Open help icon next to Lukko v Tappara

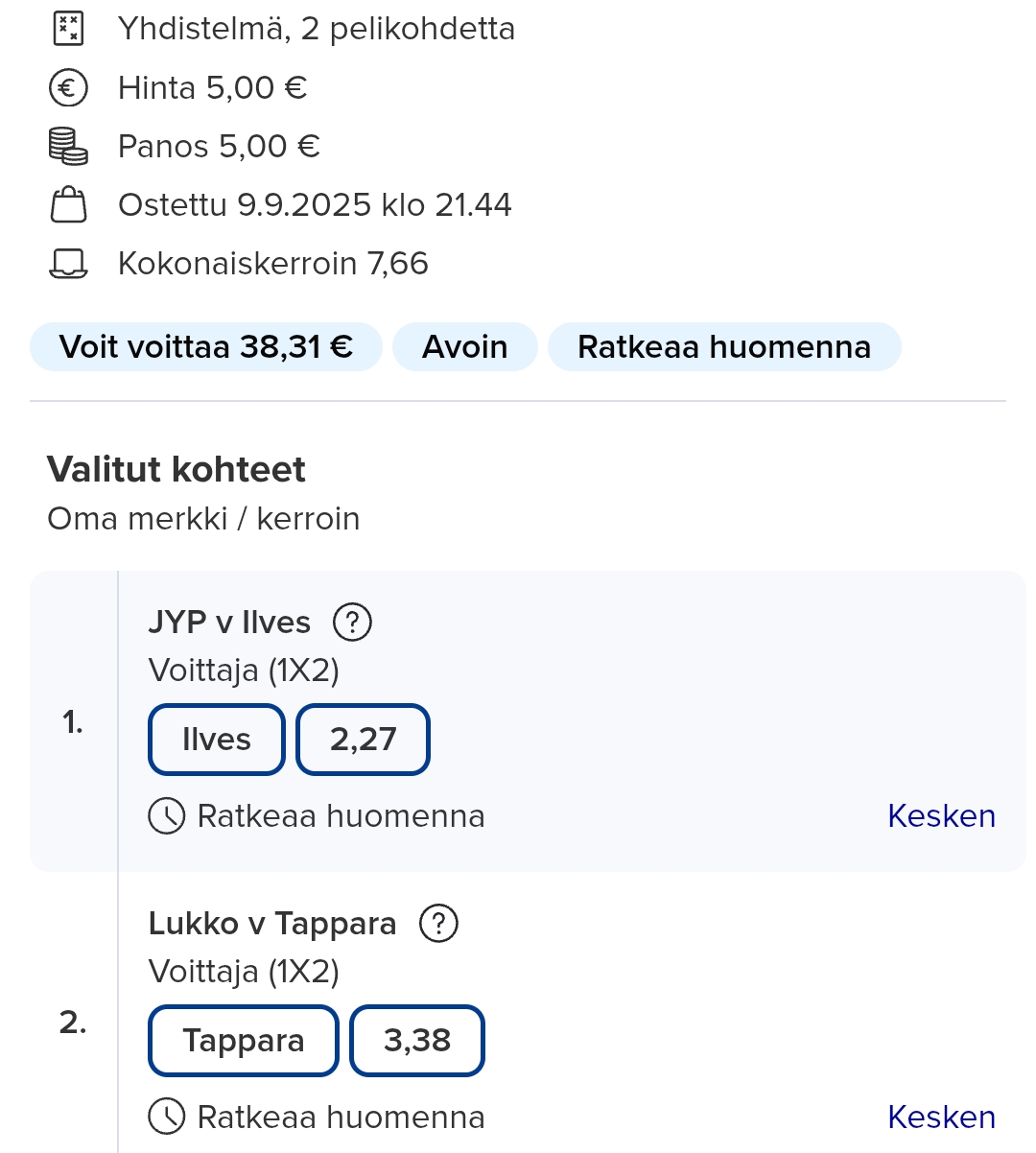pos(438,924)
